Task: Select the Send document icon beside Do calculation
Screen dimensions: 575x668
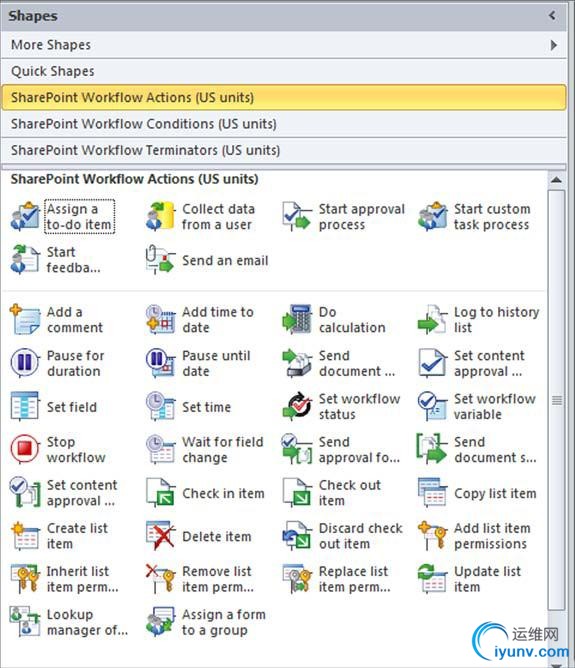Action: pos(296,363)
